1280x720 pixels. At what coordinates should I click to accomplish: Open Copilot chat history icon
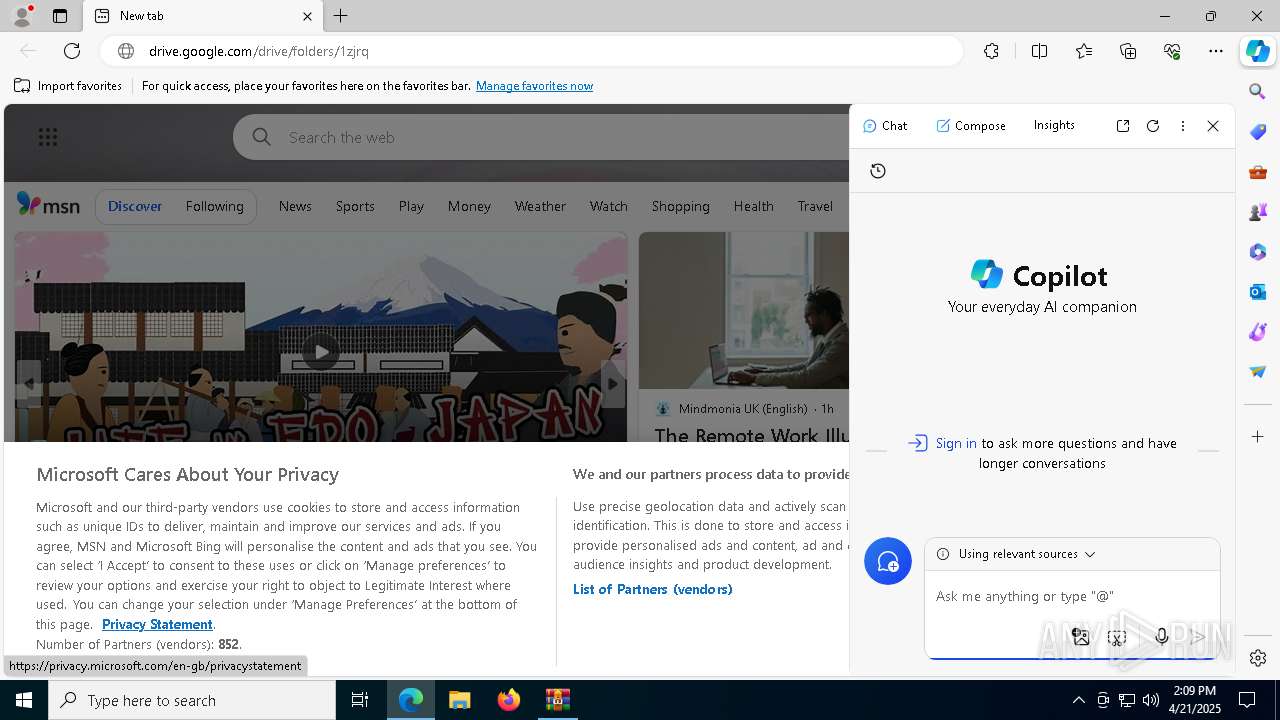pos(878,171)
